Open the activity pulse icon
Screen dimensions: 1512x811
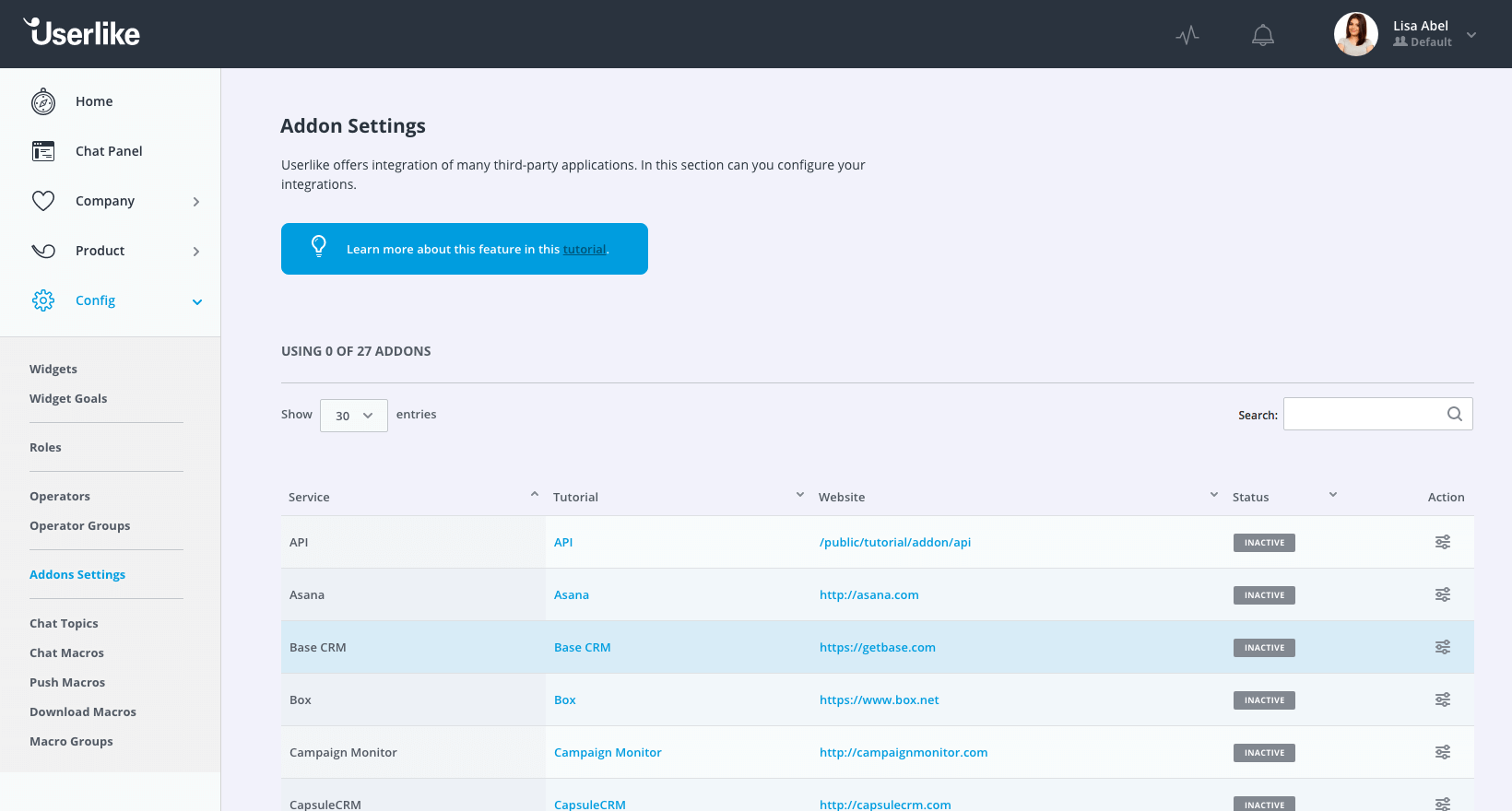point(1187,35)
